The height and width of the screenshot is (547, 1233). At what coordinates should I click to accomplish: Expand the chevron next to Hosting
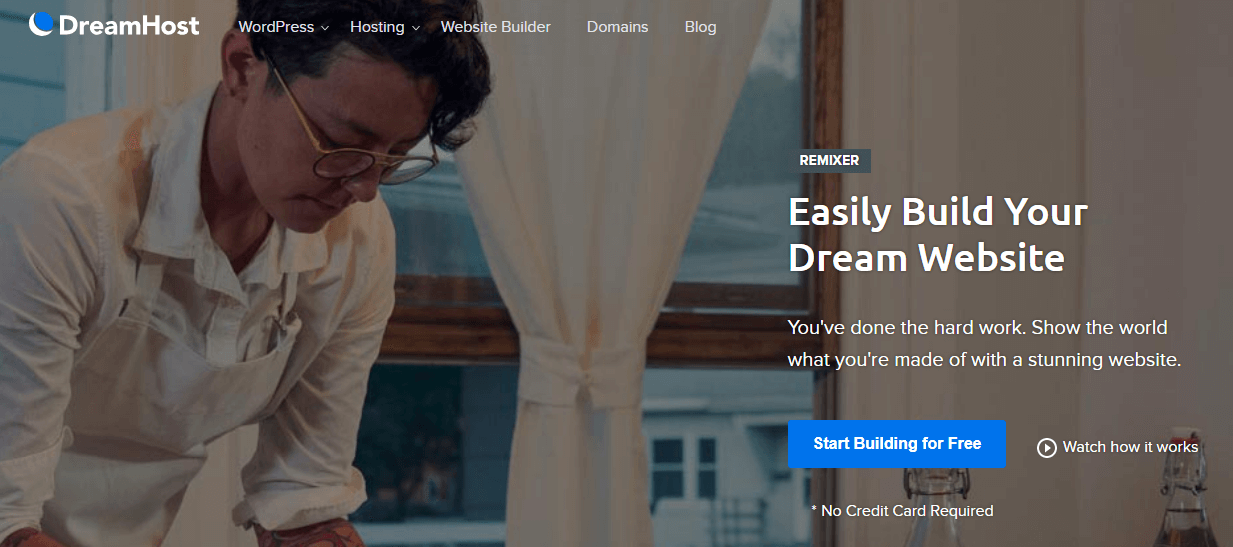415,28
